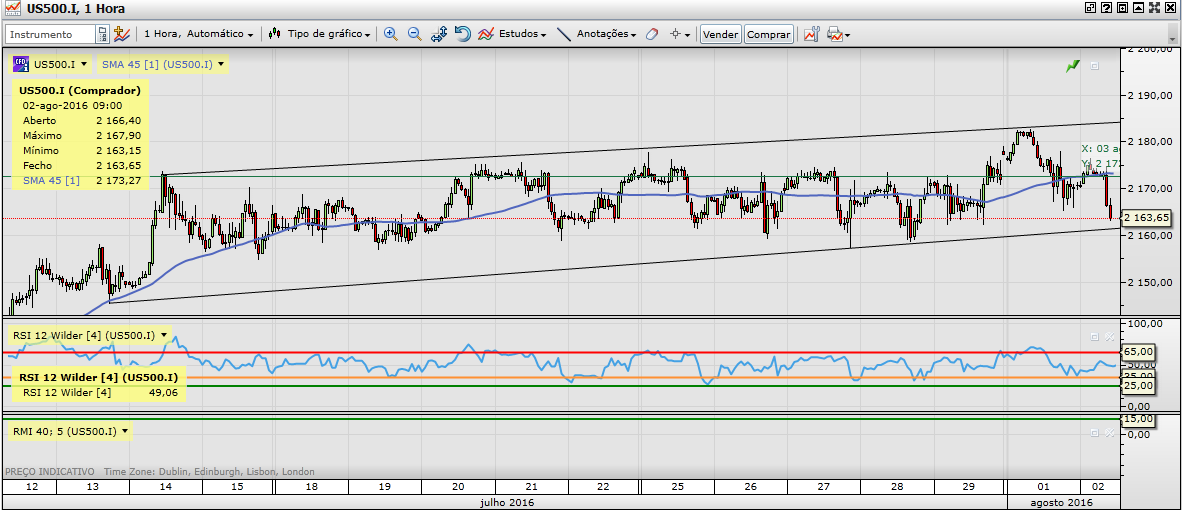Open chart settings wrench icon
The width and height of the screenshot is (1187, 510).
tap(811, 34)
